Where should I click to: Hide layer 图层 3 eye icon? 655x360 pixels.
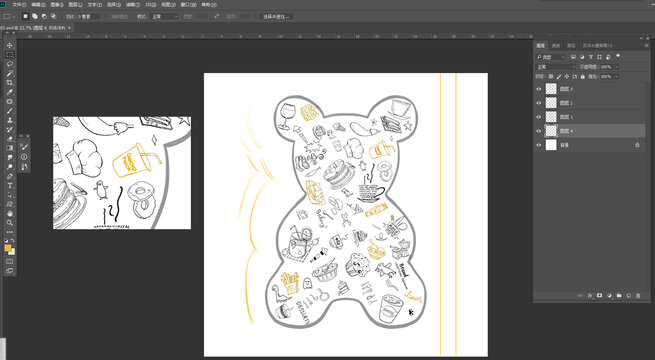[538, 89]
